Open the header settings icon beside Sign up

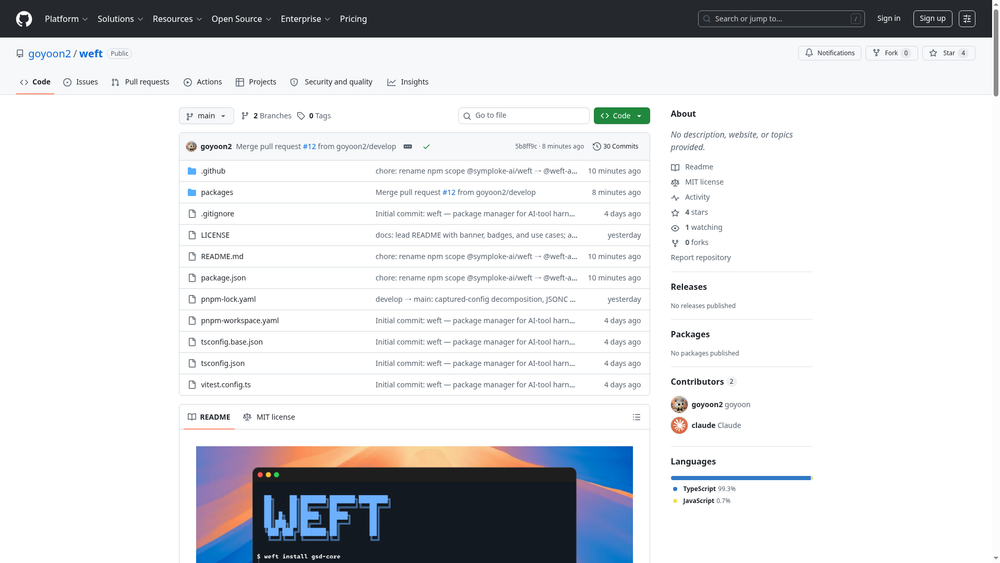pyautogui.click(x=967, y=18)
